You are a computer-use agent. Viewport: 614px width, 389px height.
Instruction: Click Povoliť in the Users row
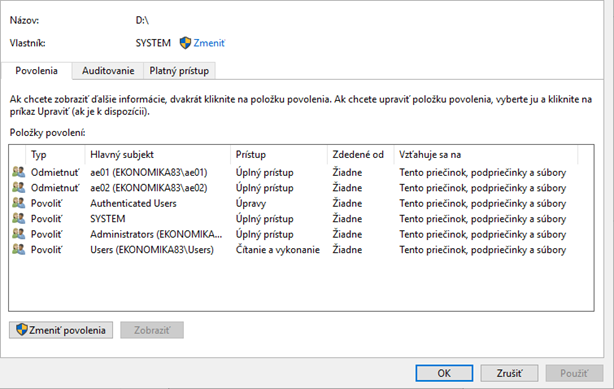(47, 250)
